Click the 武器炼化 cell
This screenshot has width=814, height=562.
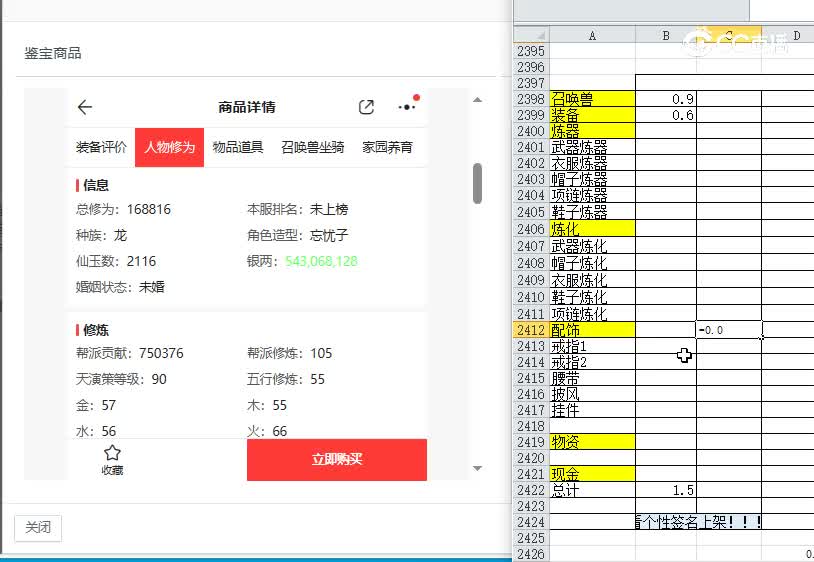click(592, 246)
